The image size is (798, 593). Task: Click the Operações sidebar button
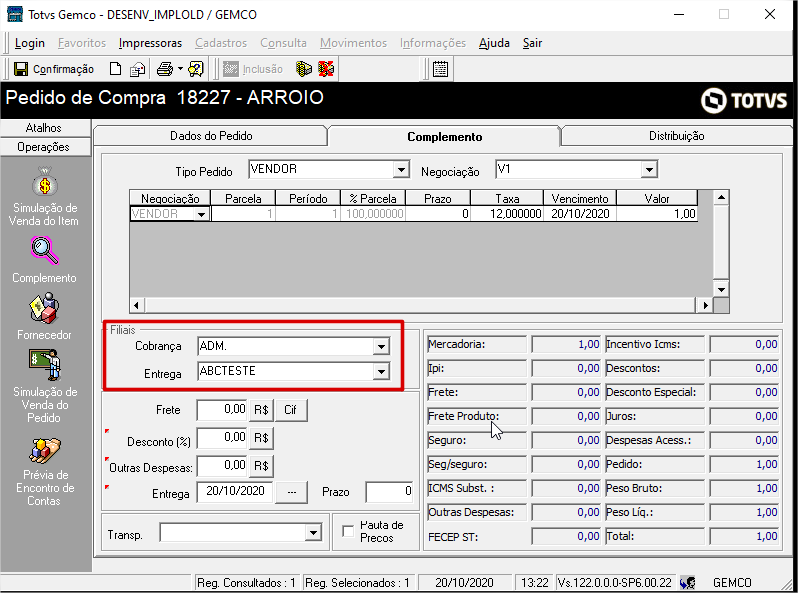point(45,147)
